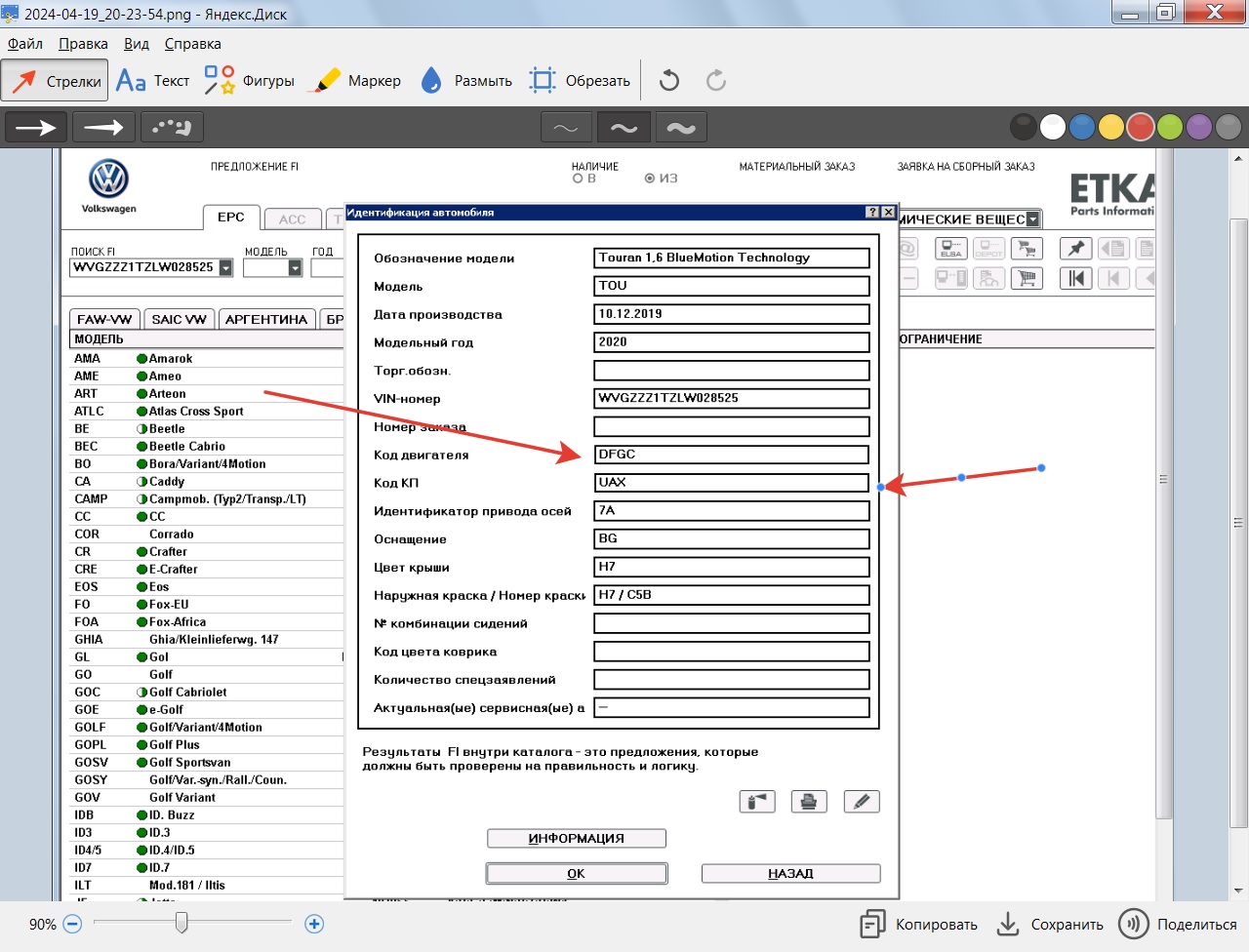
Task: Select the Размыть blur tool
Action: pyautogui.click(x=466, y=81)
